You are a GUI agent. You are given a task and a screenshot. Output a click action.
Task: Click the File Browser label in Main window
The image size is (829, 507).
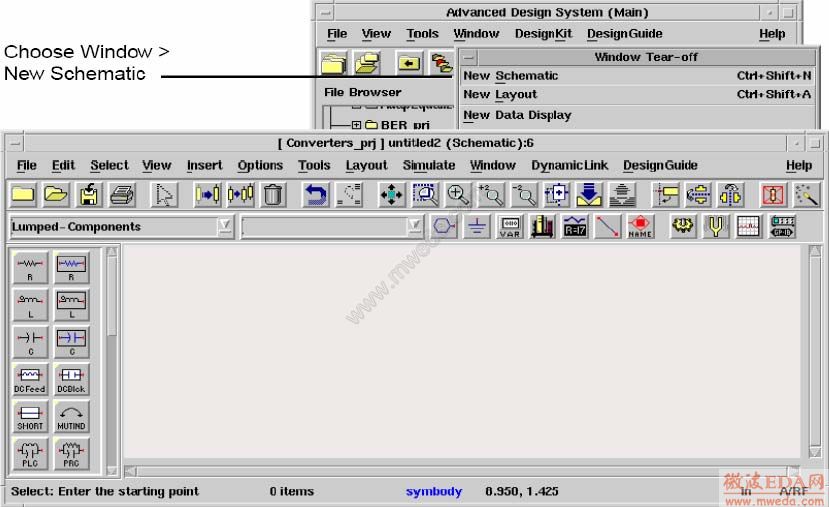click(x=363, y=93)
